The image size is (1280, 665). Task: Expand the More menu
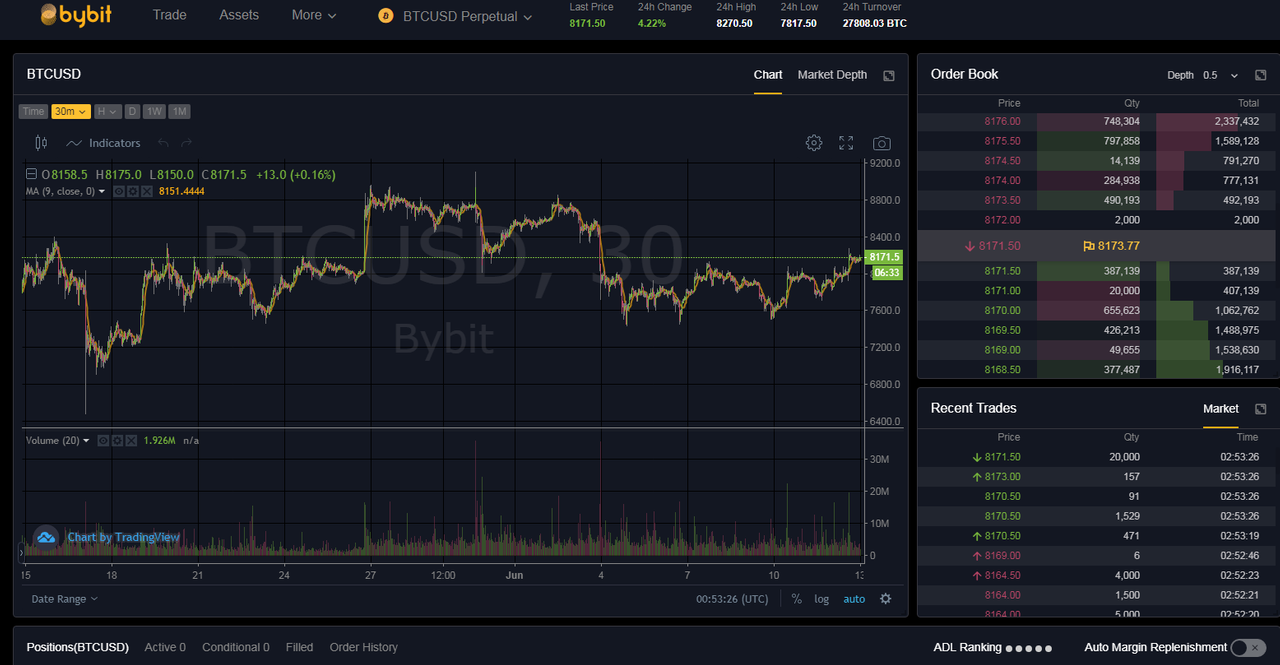pyautogui.click(x=314, y=15)
